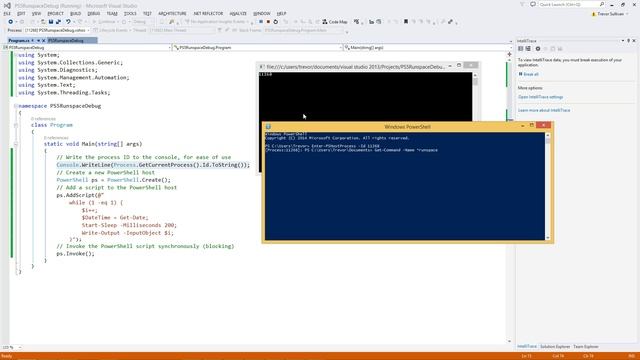Screen dimensions: 640x360
Task: Close the Program.cs document tab
Action: coord(43,40)
